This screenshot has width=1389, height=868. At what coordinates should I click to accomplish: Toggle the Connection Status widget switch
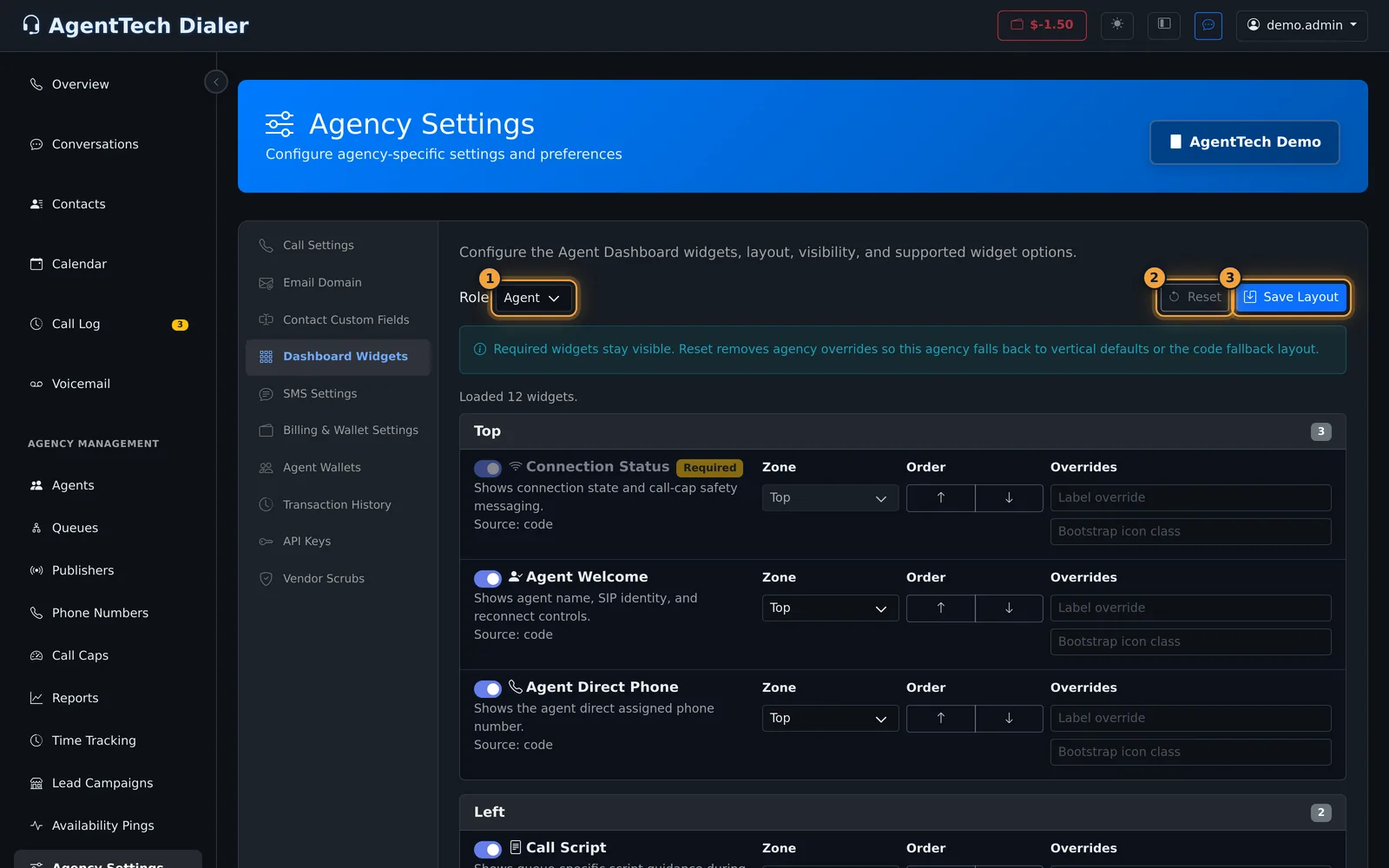[488, 469]
